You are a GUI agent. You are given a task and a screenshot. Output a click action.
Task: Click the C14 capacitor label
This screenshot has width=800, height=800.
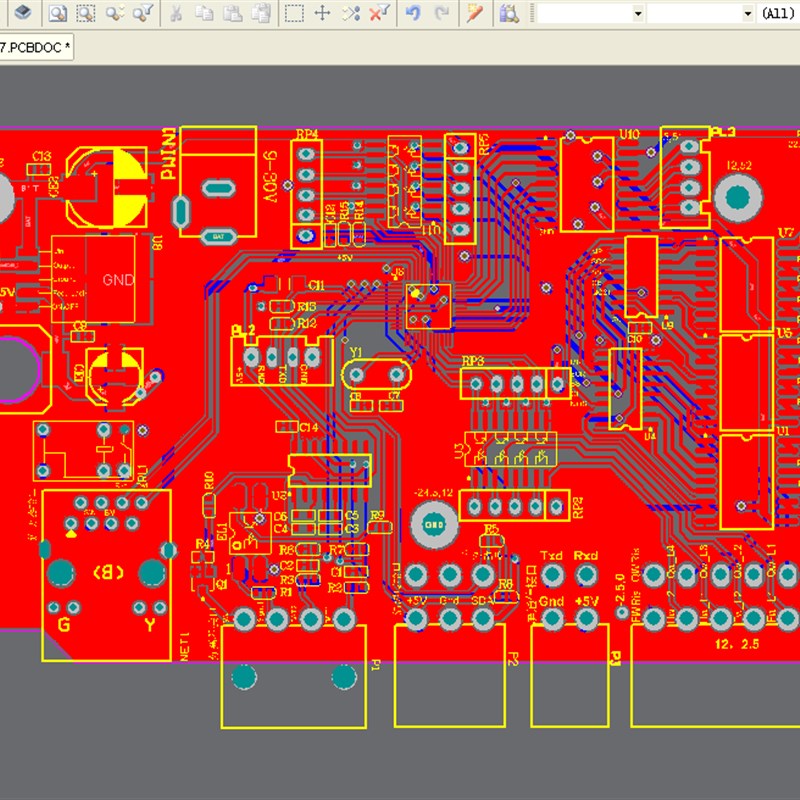[x=309, y=427]
